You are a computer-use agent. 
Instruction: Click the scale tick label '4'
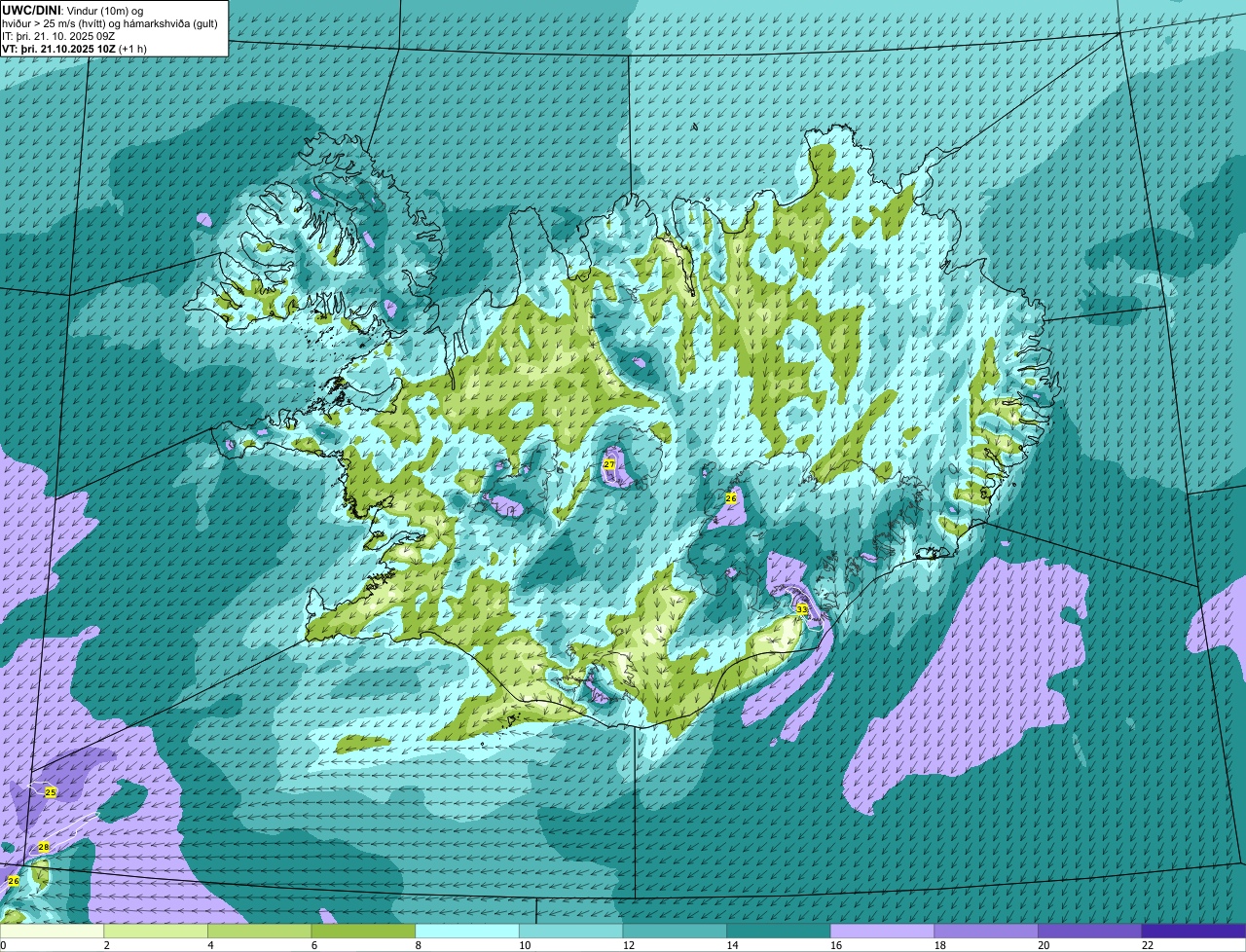pos(210,945)
